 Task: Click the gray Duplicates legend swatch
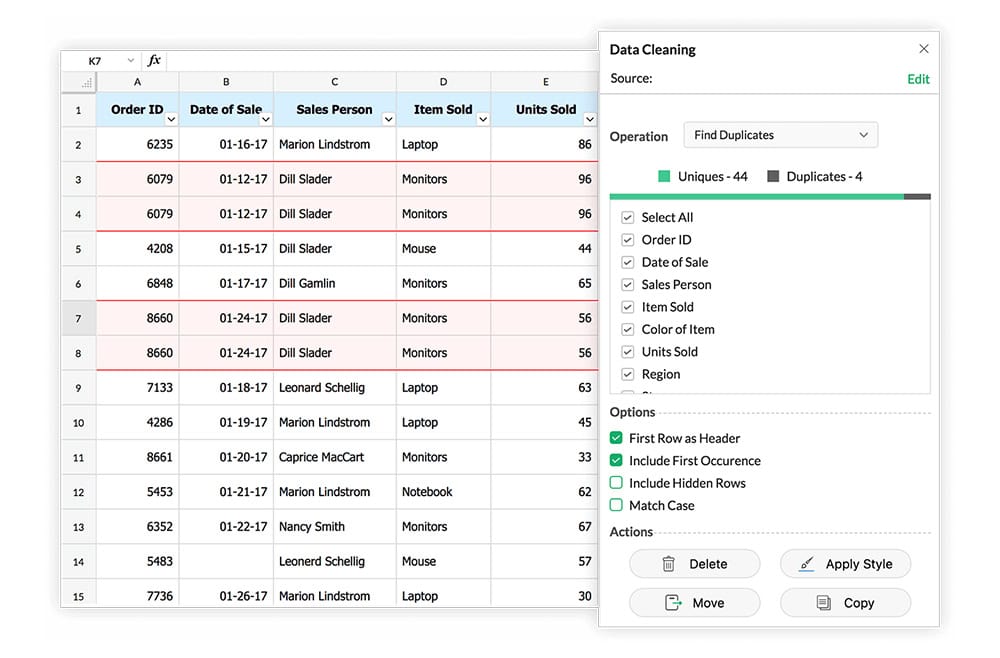[773, 177]
